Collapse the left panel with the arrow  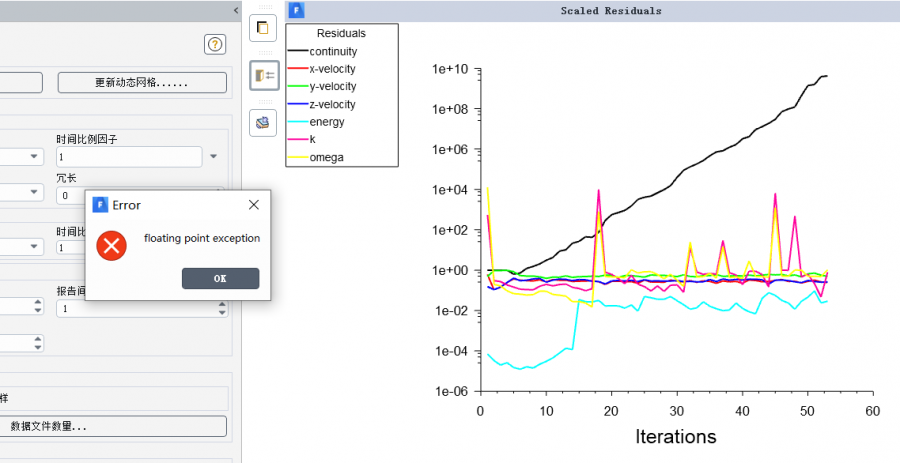pyautogui.click(x=236, y=10)
